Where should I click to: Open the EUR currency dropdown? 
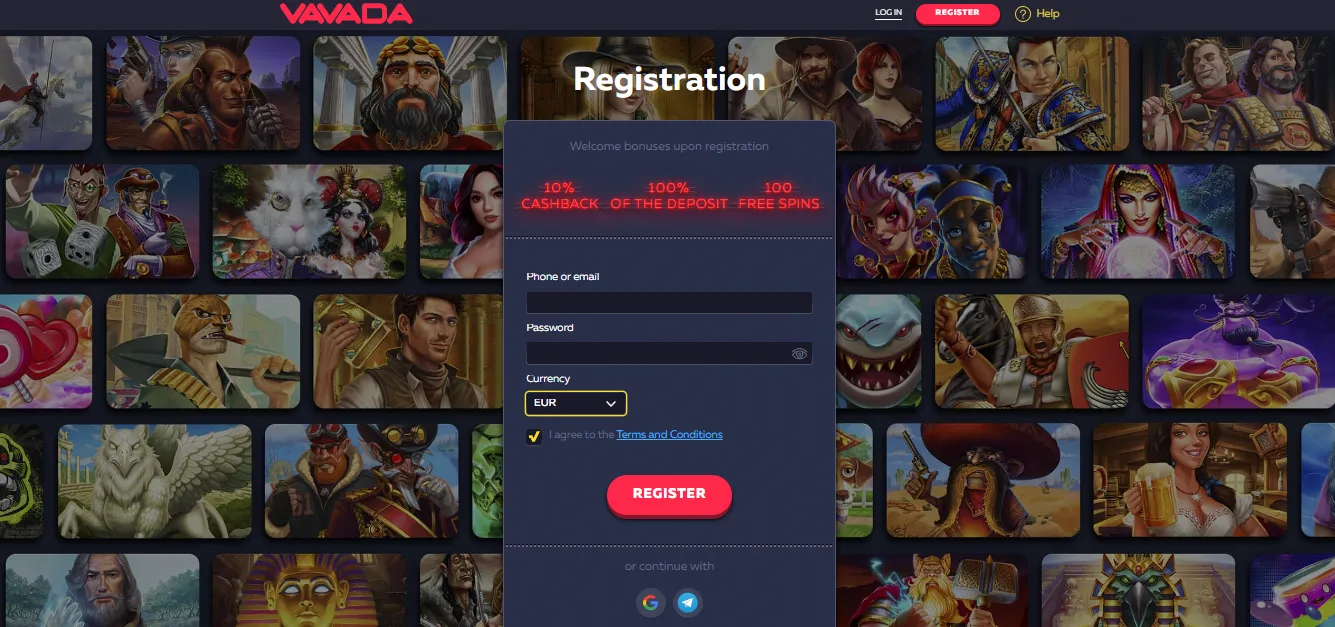576,403
